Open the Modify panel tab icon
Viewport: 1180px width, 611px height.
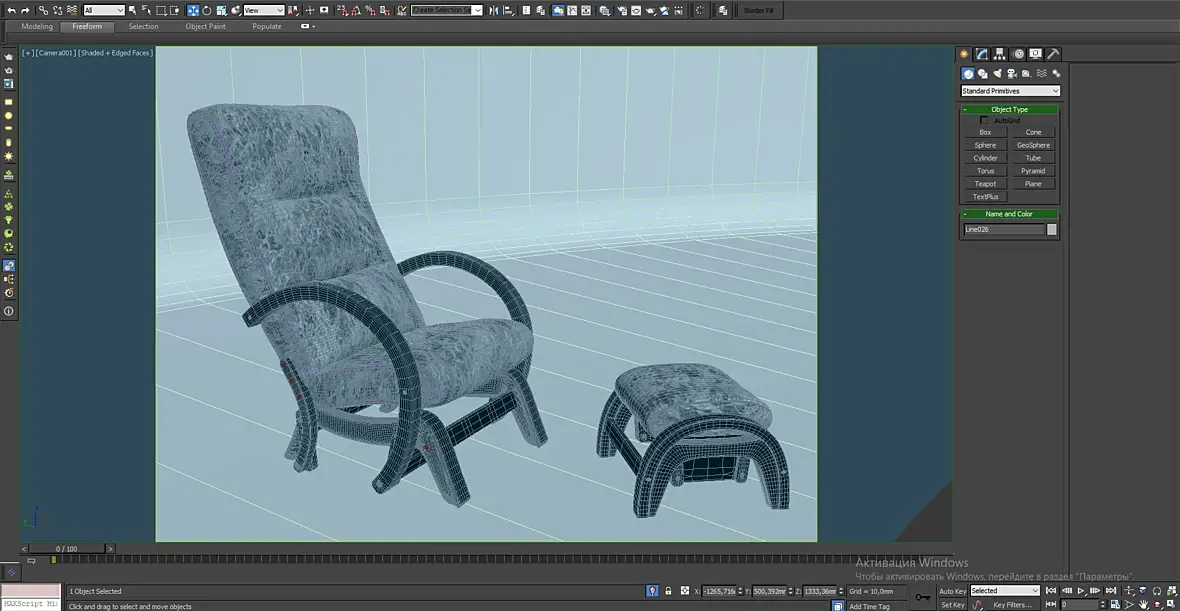tap(982, 54)
